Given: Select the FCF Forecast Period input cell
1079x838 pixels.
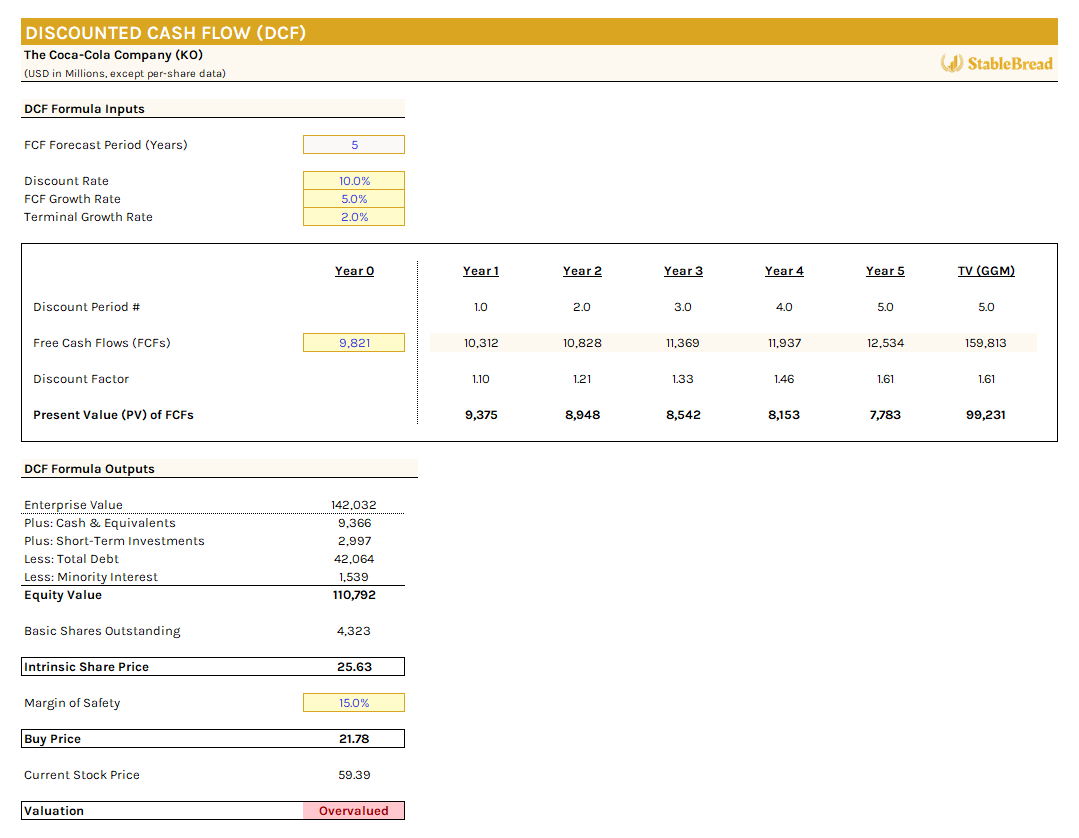Looking at the screenshot, I should pyautogui.click(x=353, y=144).
